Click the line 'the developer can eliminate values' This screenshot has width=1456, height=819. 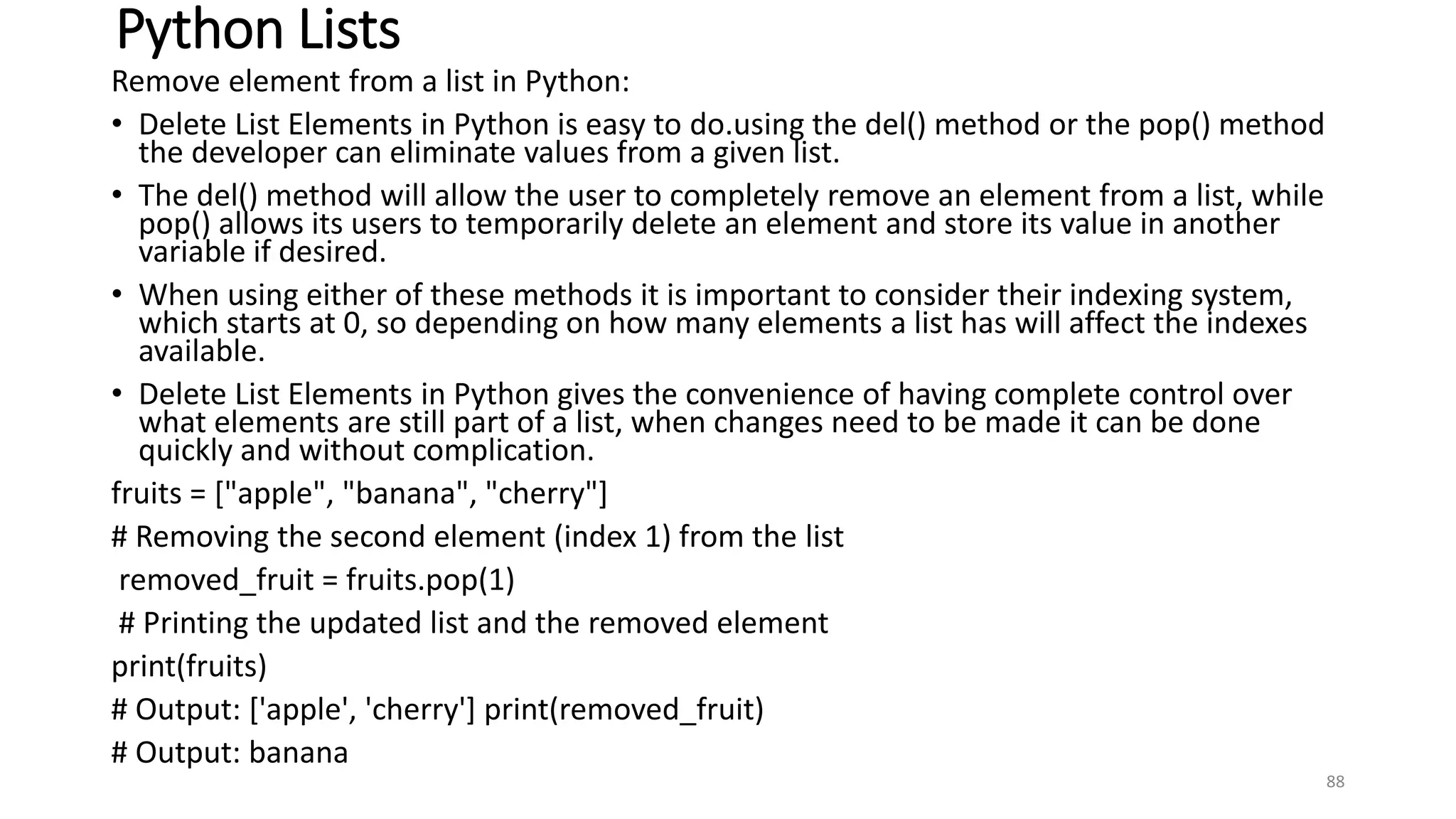[489, 153]
